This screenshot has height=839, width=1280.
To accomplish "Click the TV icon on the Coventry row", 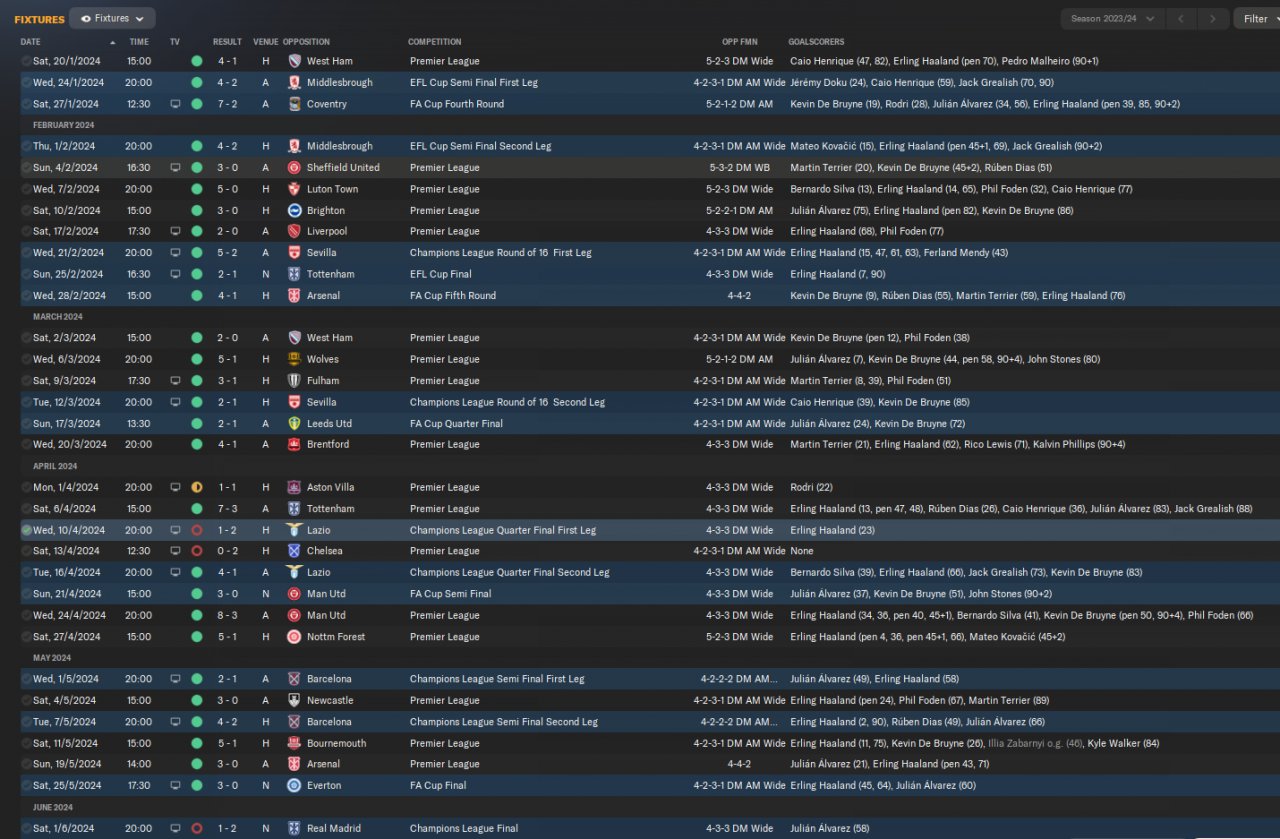I will (x=176, y=104).
